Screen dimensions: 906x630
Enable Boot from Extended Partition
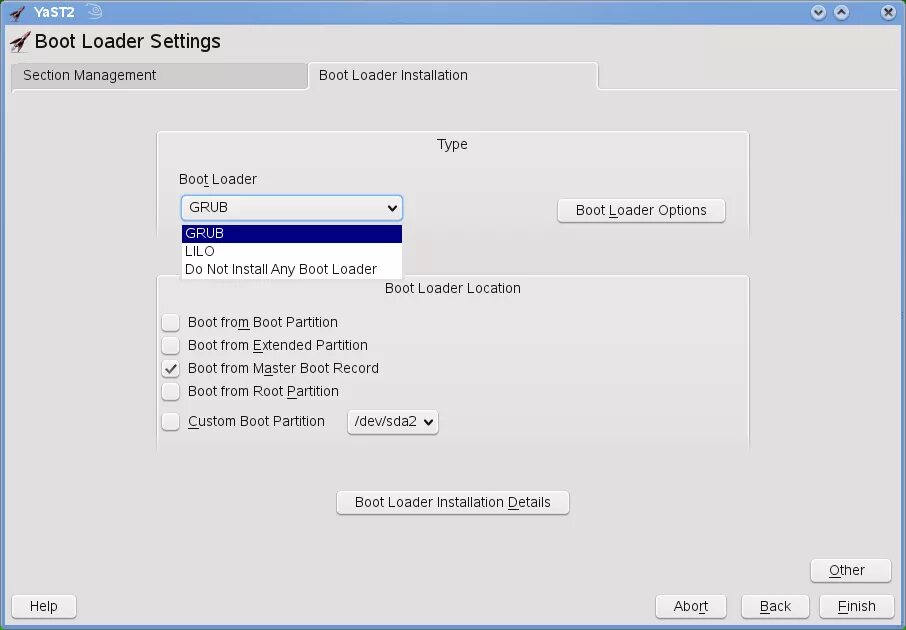click(170, 346)
